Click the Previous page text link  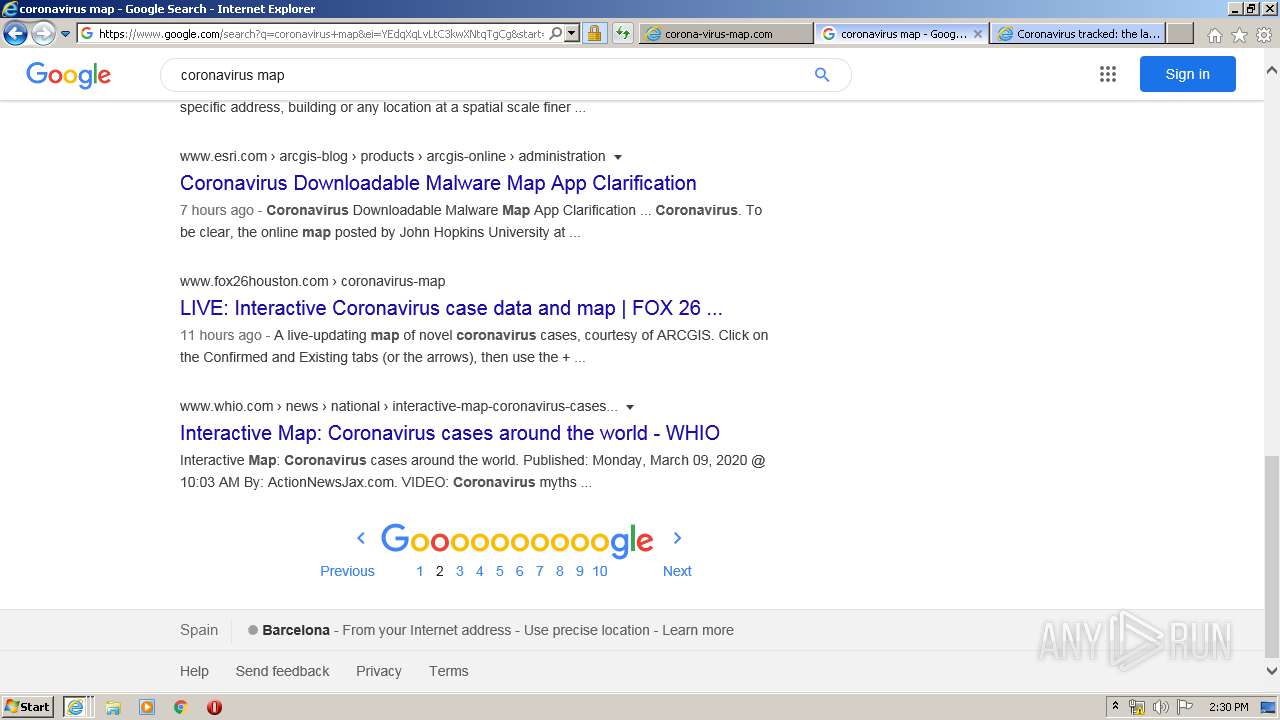coord(347,571)
